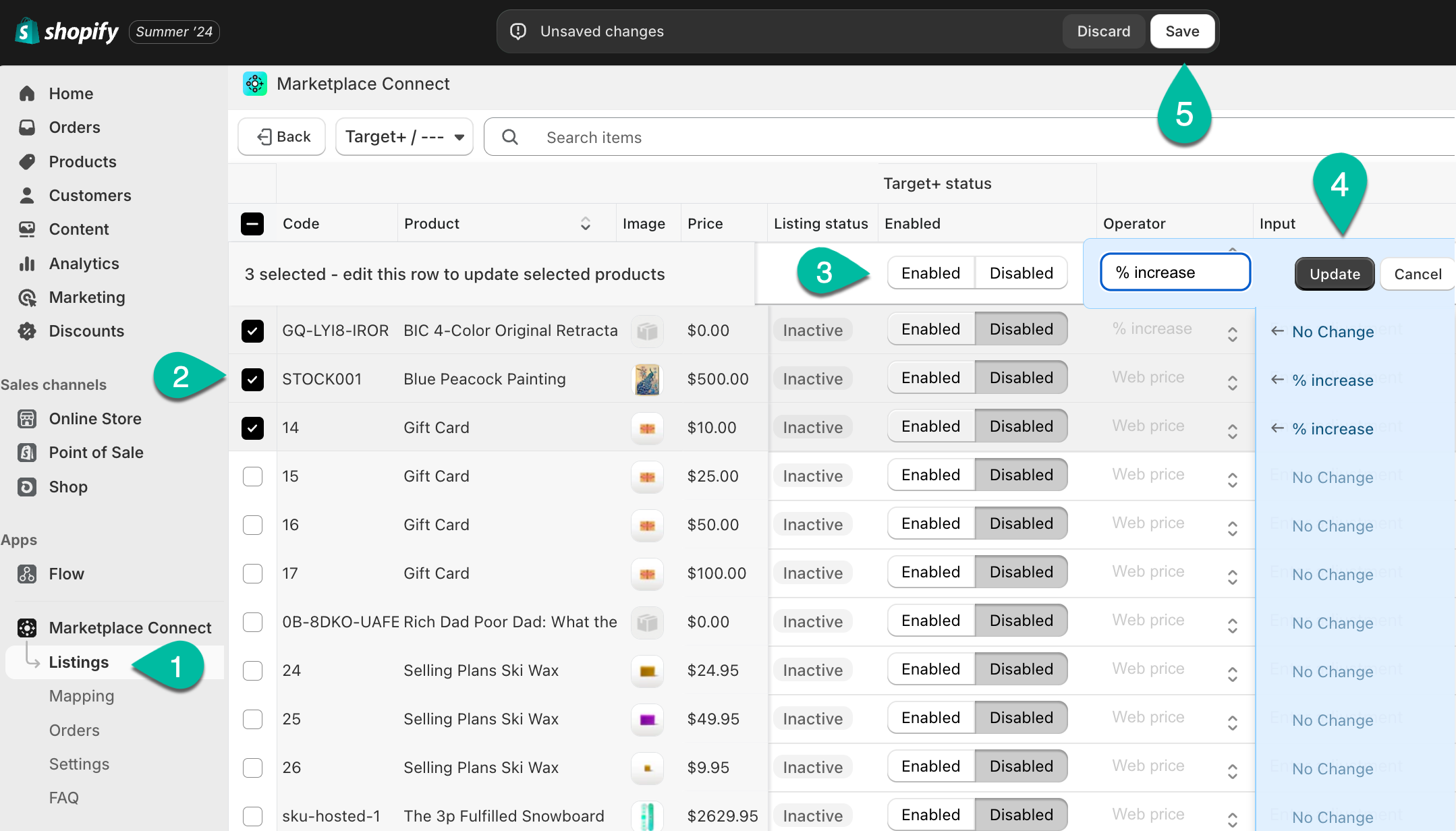Enable the Blue Peacock Painting listing

(x=931, y=378)
